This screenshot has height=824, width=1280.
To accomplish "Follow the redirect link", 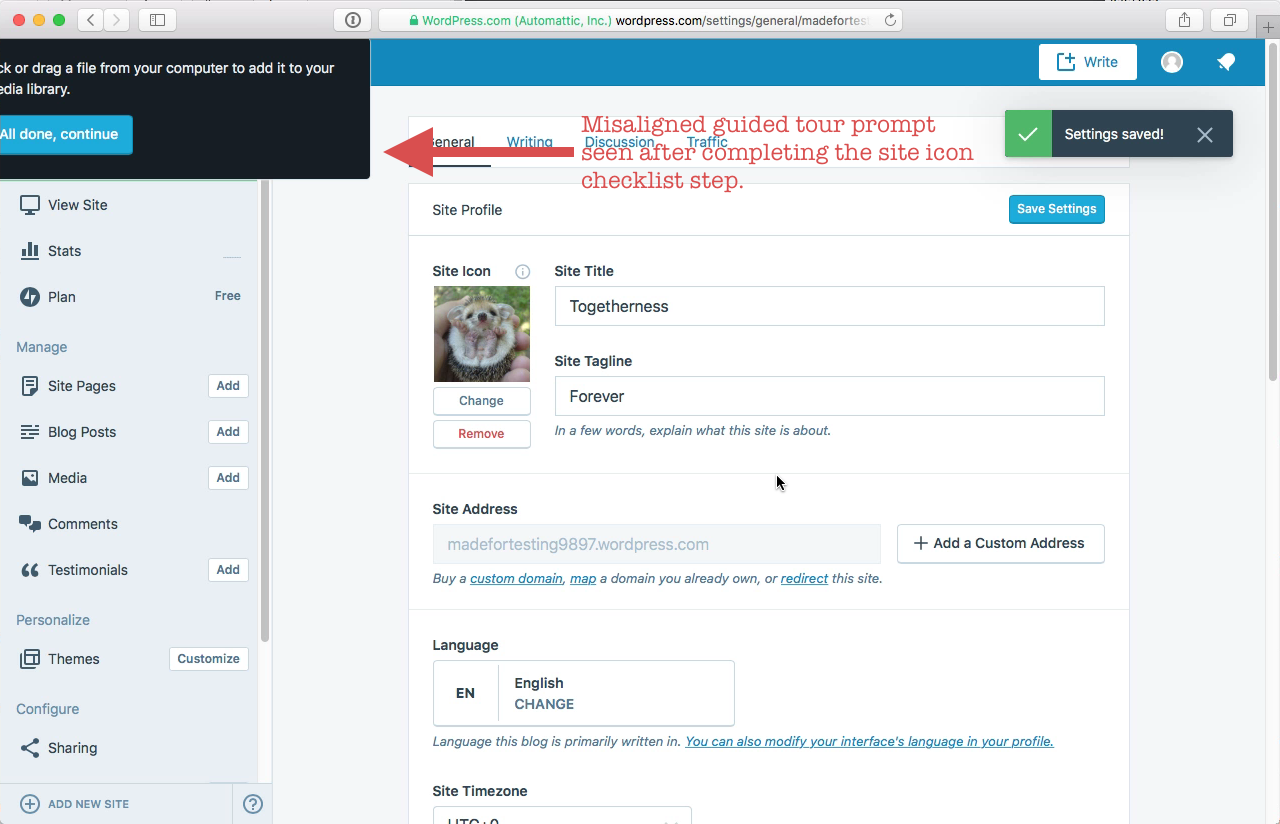I will [x=804, y=578].
